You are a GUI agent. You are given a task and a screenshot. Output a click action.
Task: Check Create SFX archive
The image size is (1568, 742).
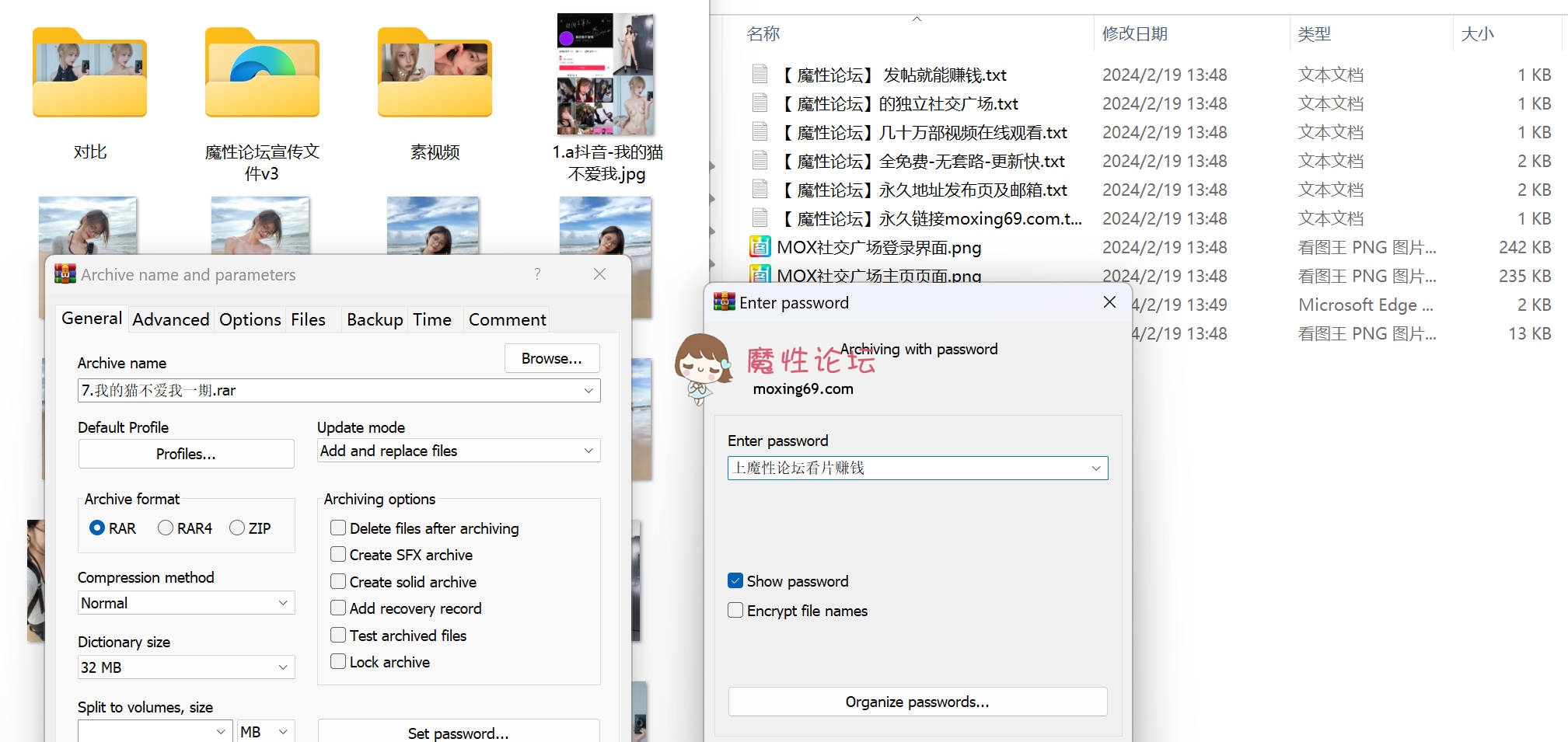pos(338,554)
